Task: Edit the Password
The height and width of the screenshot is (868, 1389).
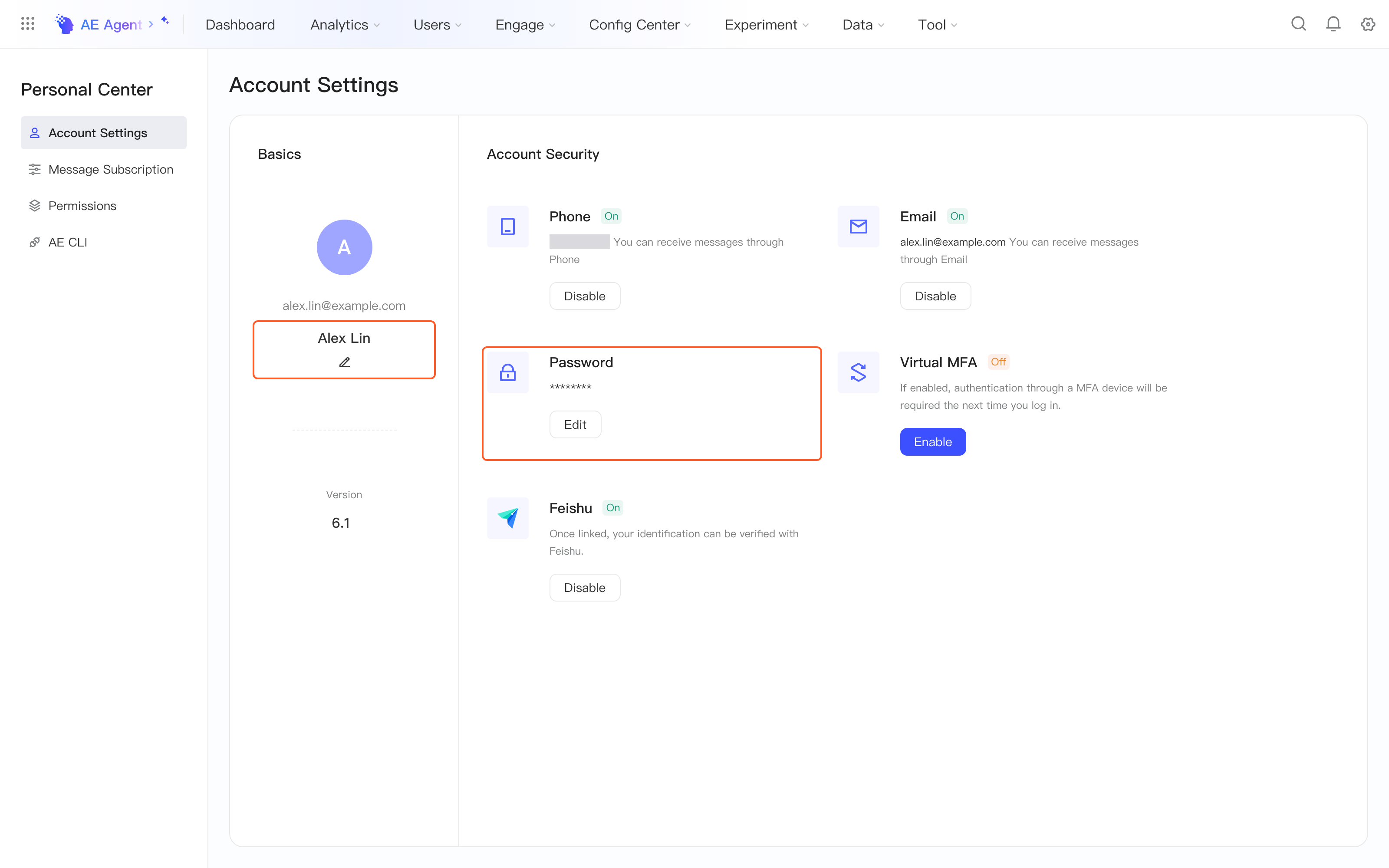Action: (x=575, y=425)
